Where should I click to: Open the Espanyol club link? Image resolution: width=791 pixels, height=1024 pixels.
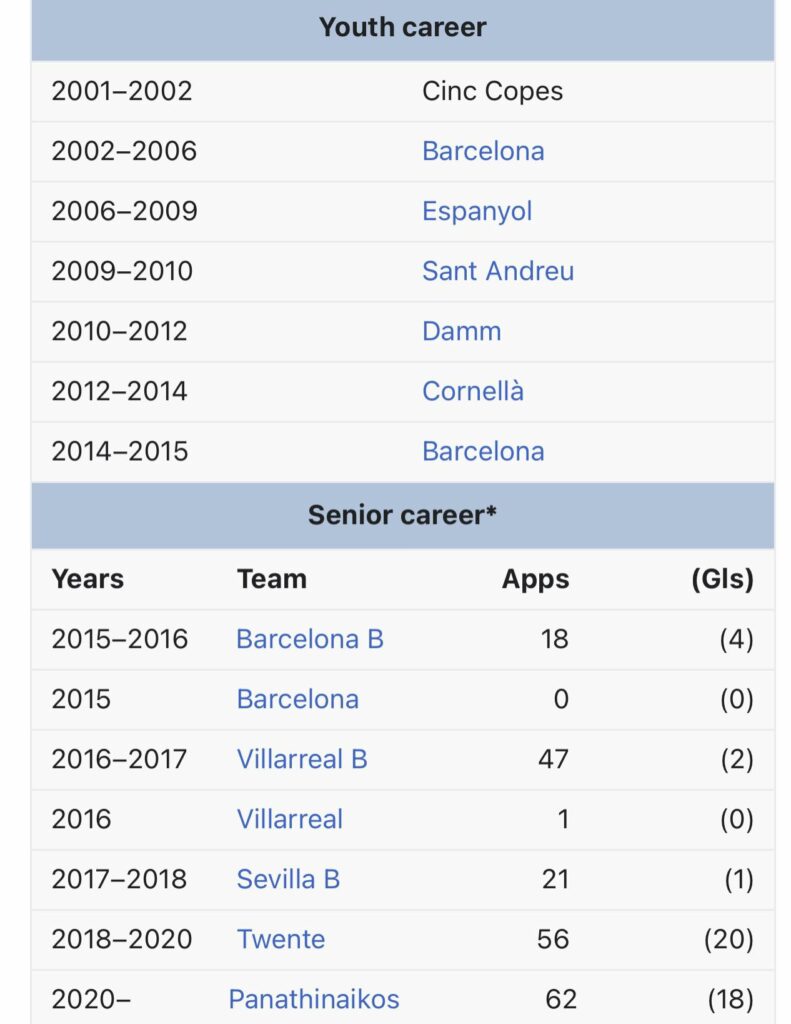[477, 211]
